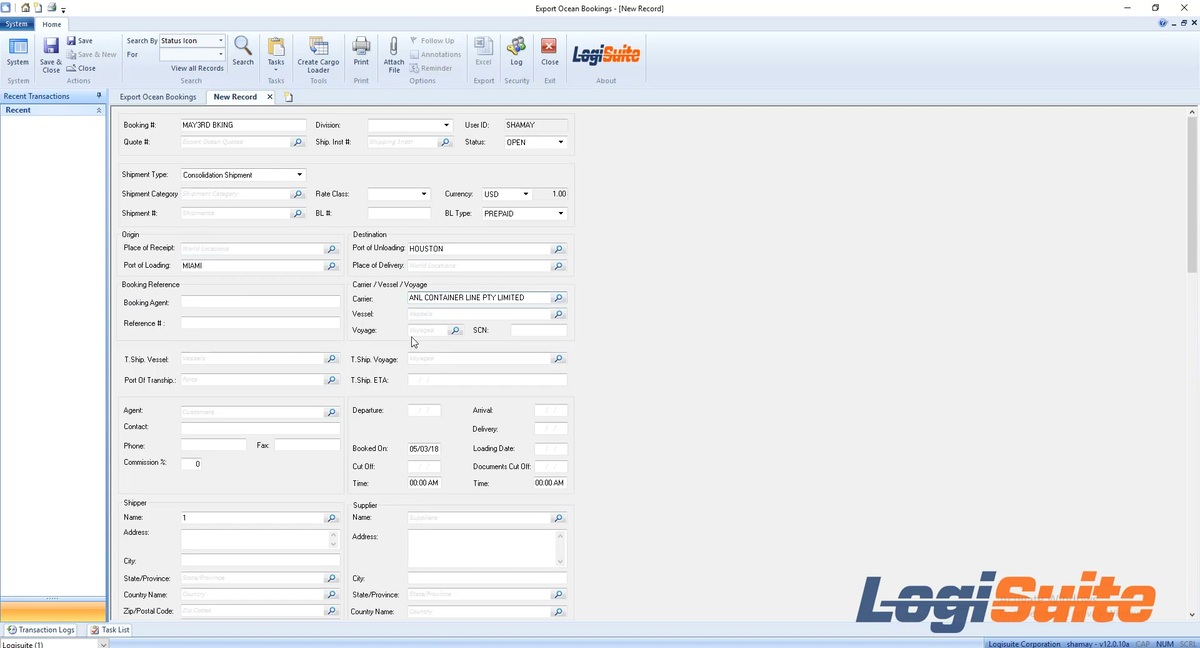Click the Shipper City field
The image size is (1200, 648).
[260, 561]
